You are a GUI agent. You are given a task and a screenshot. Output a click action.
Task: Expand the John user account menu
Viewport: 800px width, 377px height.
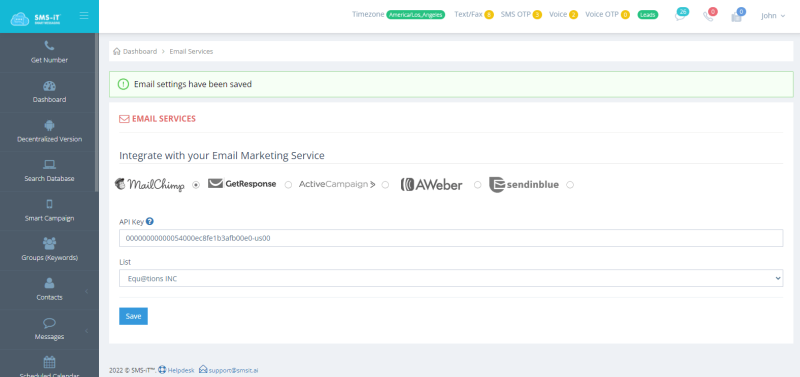click(772, 16)
